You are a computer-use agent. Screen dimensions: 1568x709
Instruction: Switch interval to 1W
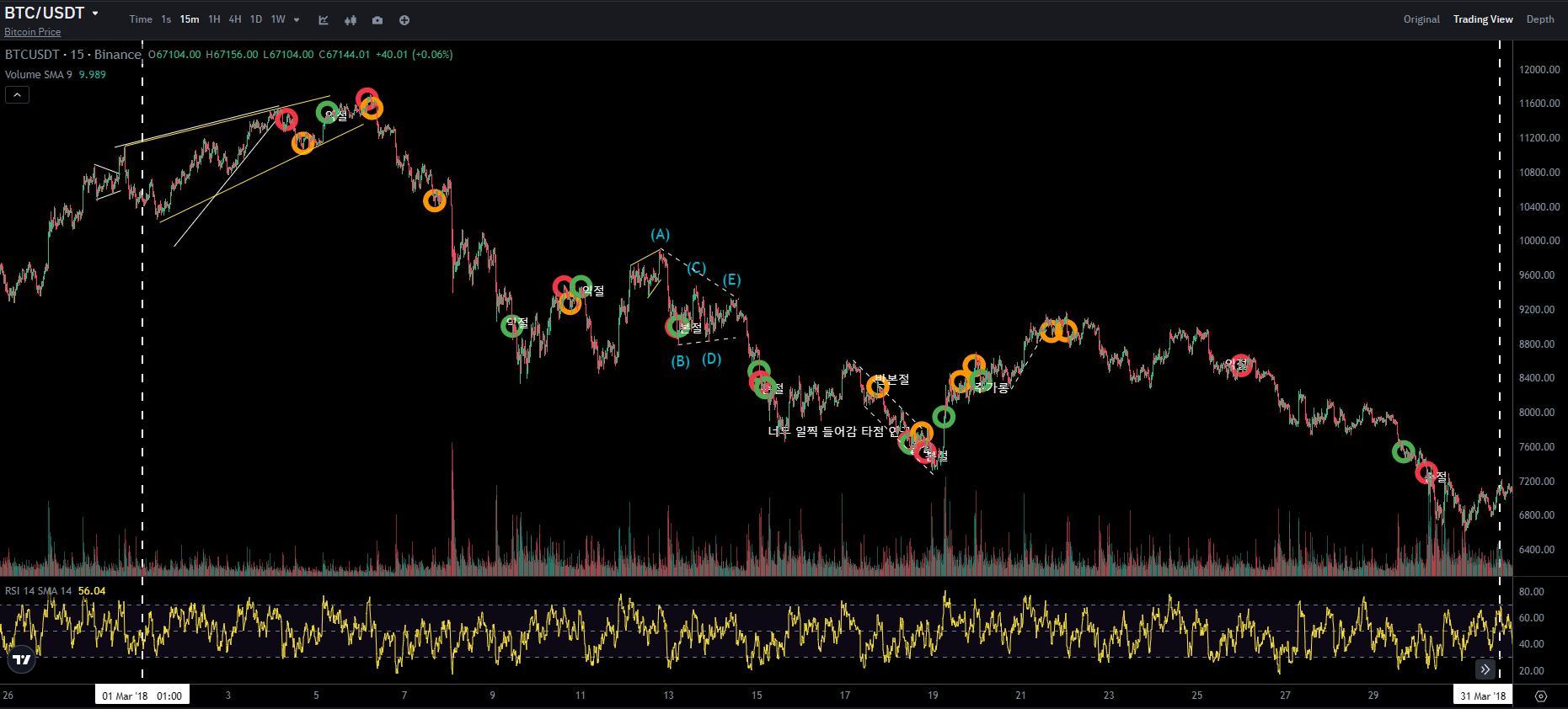pos(278,19)
